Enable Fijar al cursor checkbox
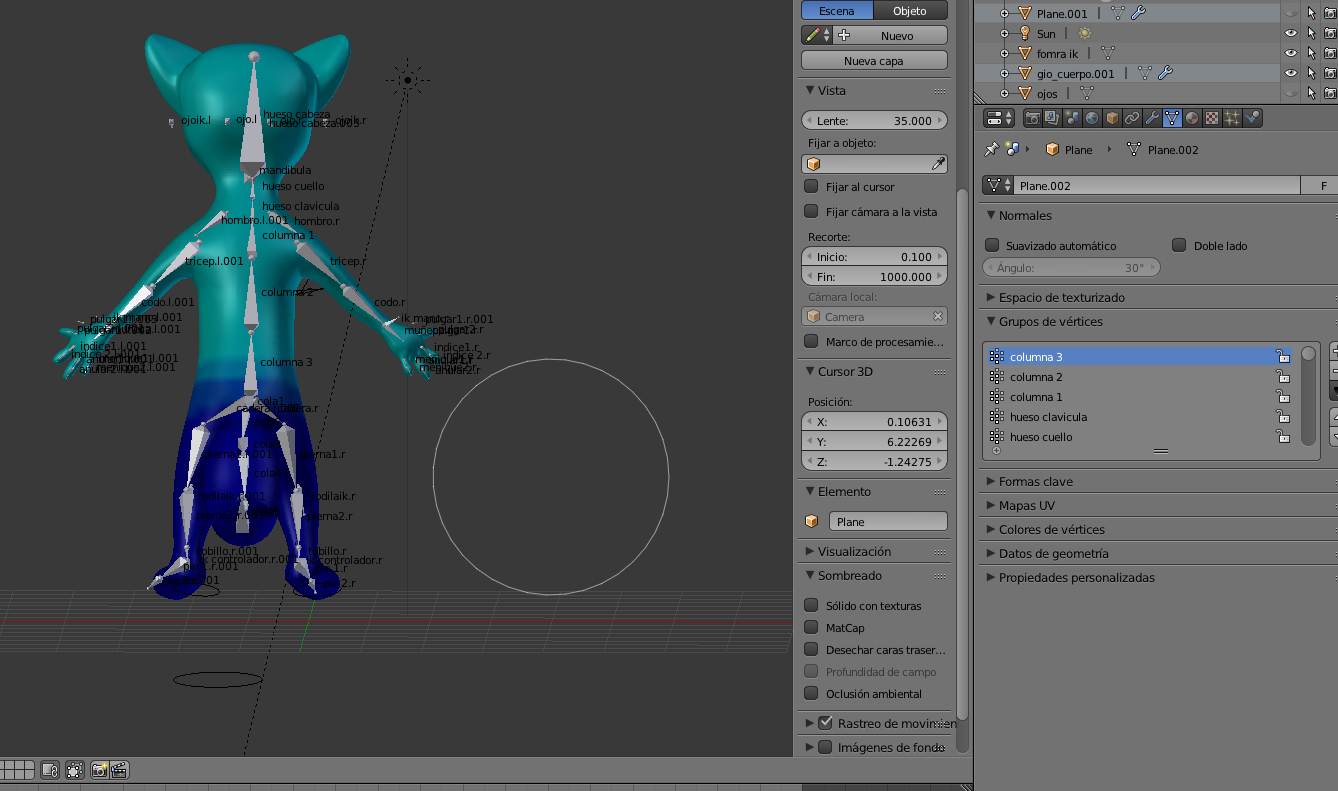 [811, 187]
